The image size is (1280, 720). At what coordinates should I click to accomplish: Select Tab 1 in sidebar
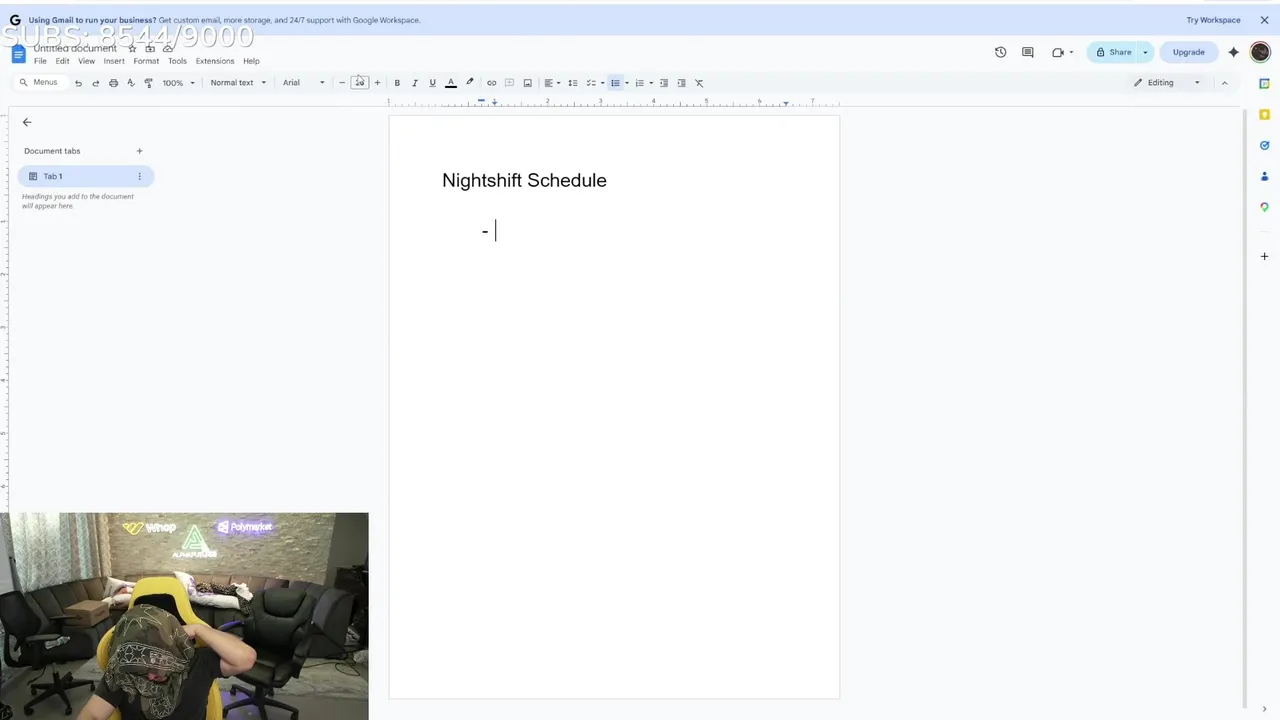pyautogui.click(x=85, y=176)
